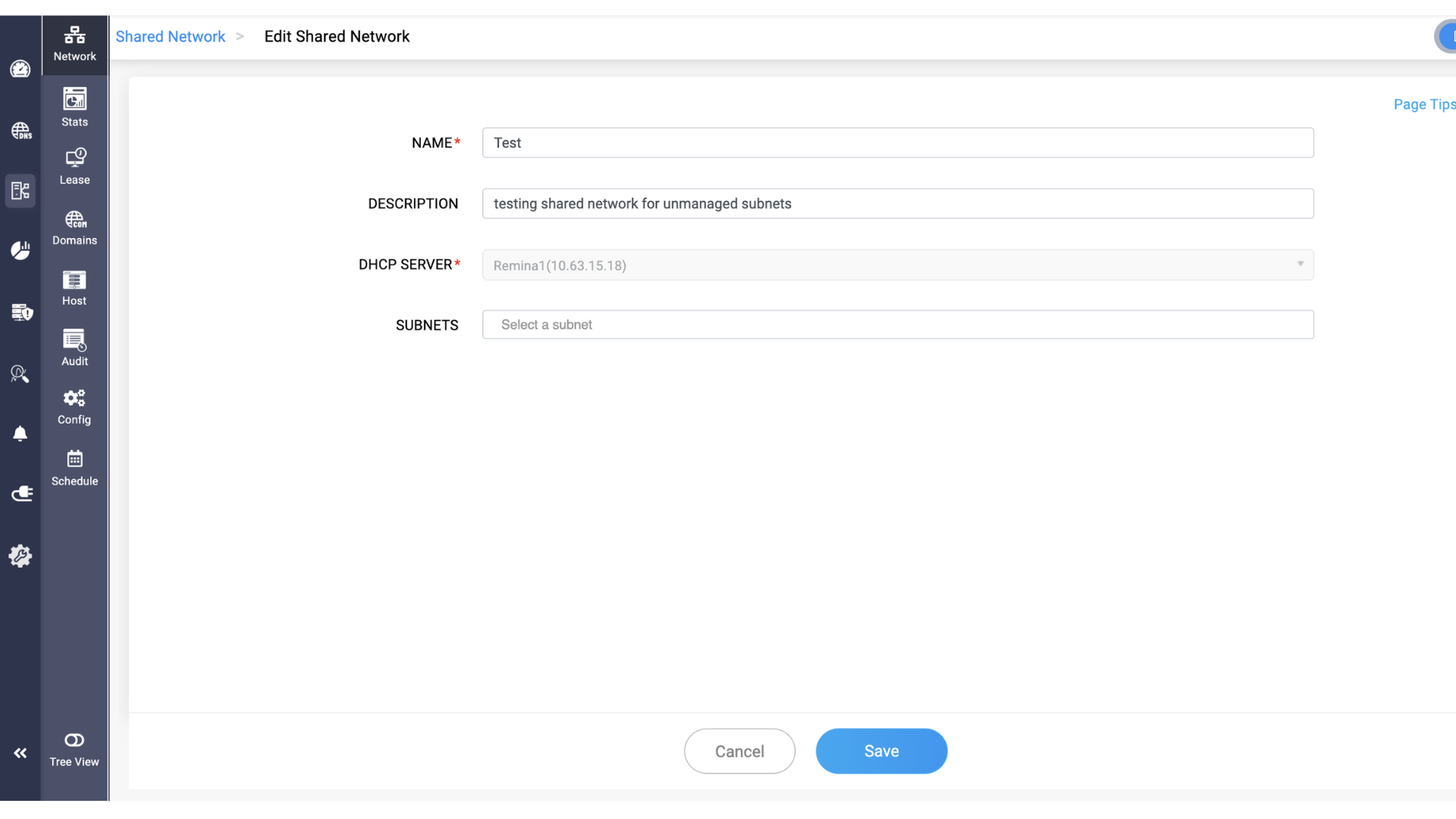Image resolution: width=1456 pixels, height=819 pixels.
Task: Open the Lease section
Action: [x=74, y=166]
